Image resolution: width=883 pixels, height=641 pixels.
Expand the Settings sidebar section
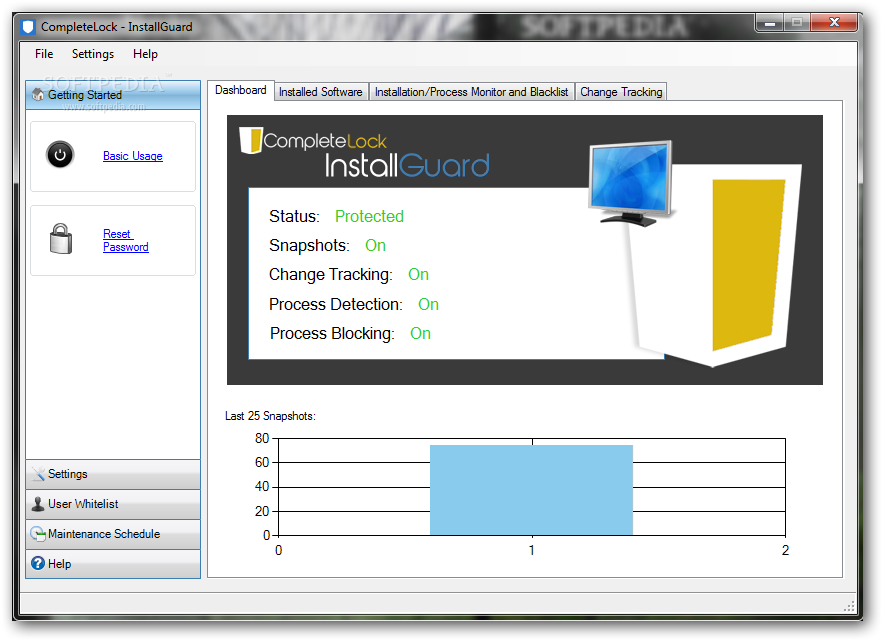pyautogui.click(x=113, y=474)
